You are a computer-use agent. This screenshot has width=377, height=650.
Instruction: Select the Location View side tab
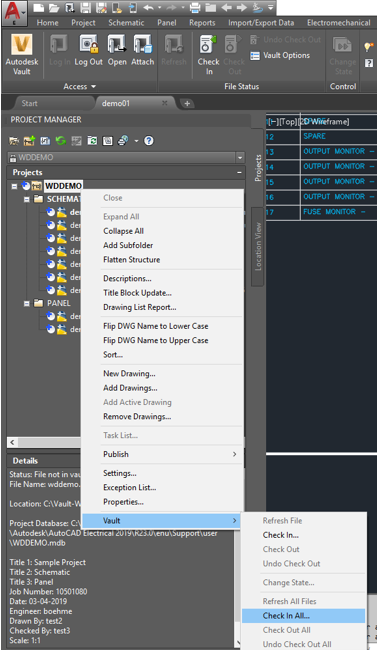[258, 247]
